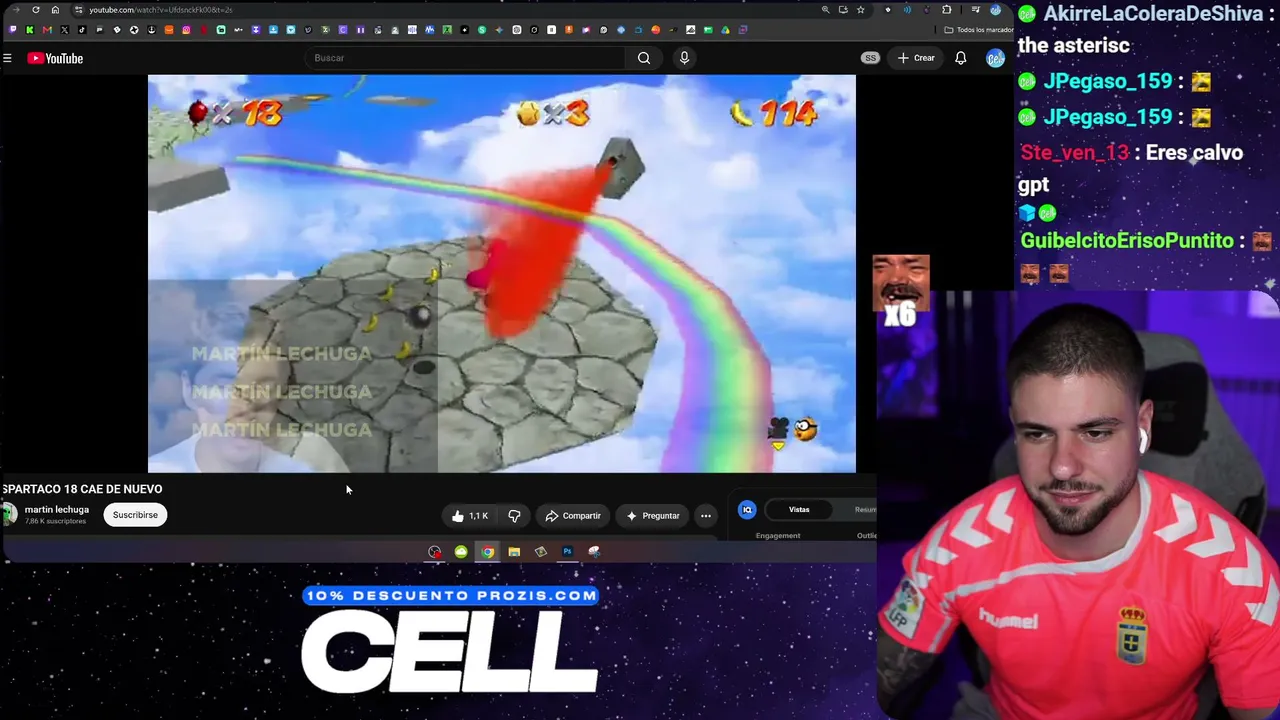Open the browser extensions puzzle icon
Image resolution: width=1280 pixels, height=720 pixels.
946,10
